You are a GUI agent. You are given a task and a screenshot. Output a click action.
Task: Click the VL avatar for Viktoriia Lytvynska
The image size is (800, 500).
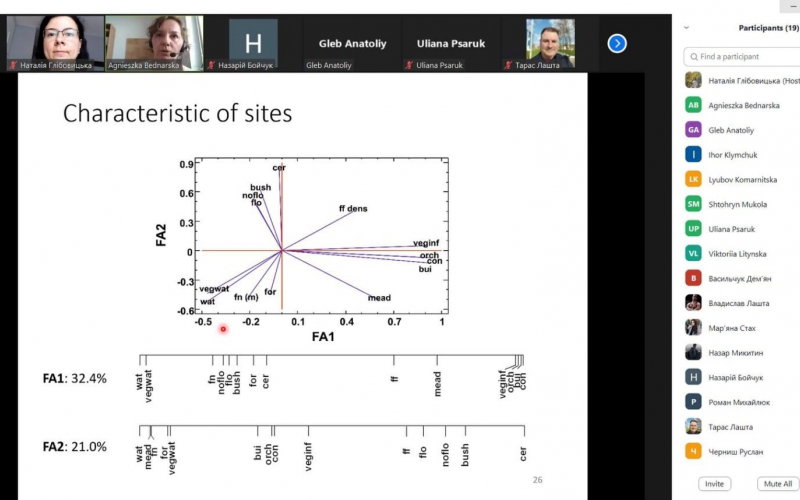coord(693,254)
